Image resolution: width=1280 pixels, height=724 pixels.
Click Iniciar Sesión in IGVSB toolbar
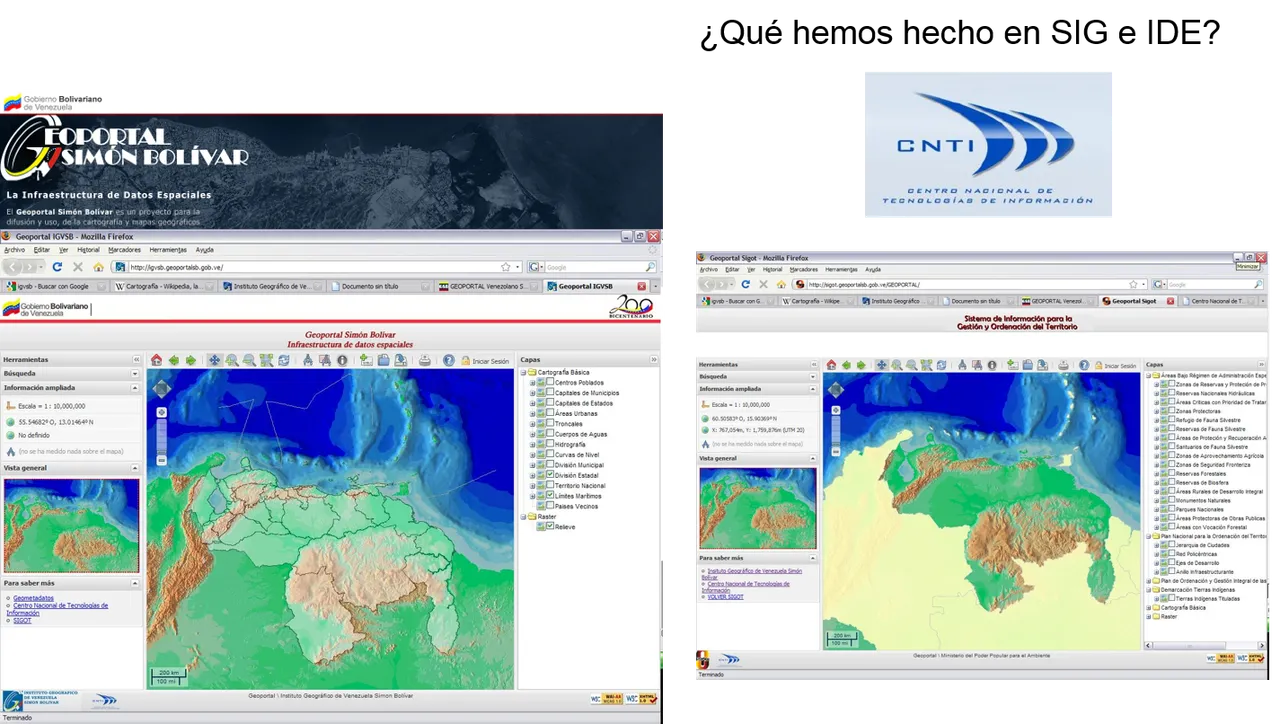[x=485, y=361]
